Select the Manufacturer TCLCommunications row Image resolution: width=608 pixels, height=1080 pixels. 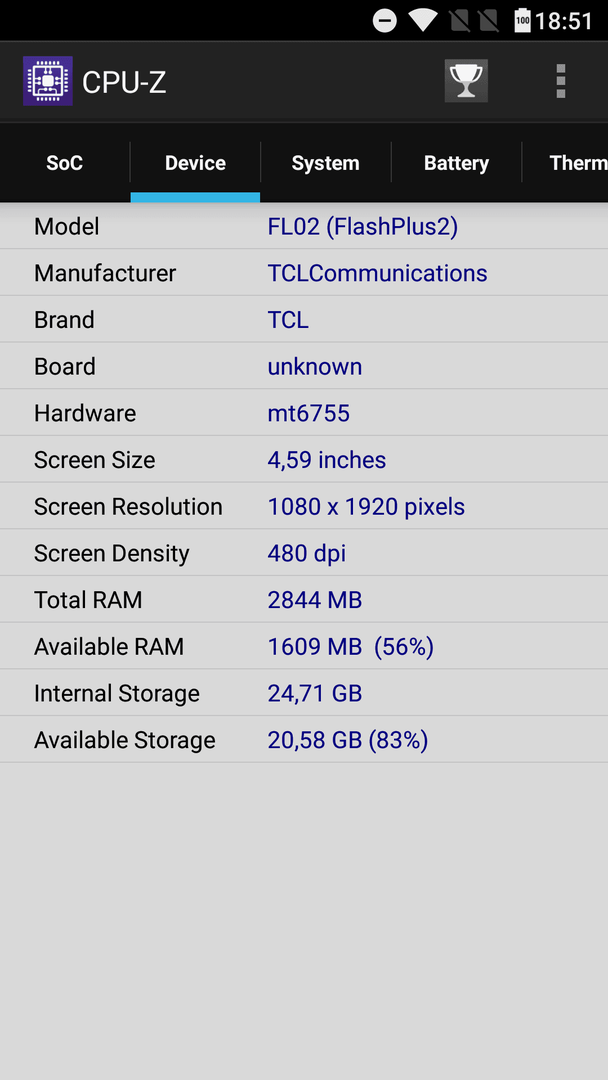pos(304,273)
